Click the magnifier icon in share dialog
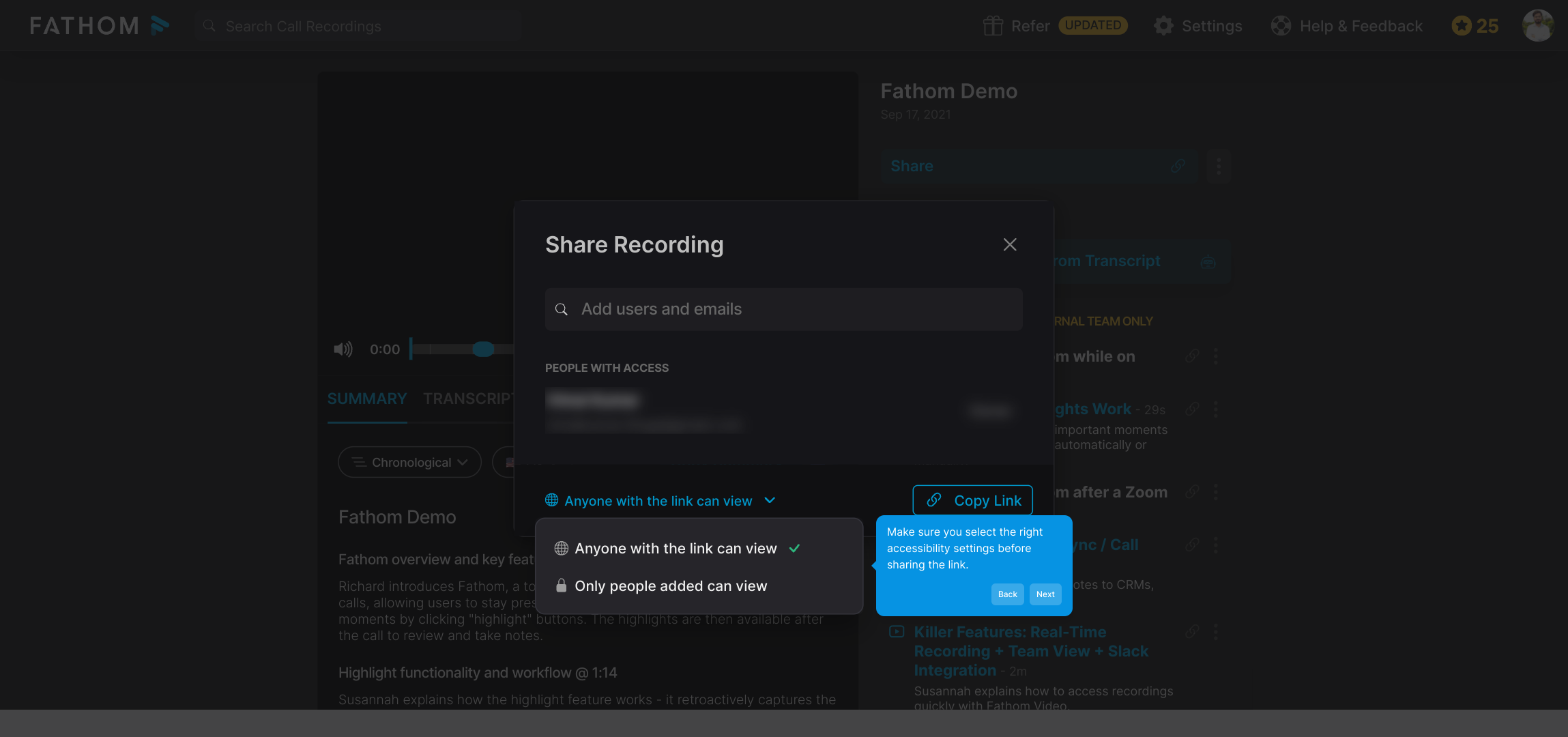 (x=562, y=309)
